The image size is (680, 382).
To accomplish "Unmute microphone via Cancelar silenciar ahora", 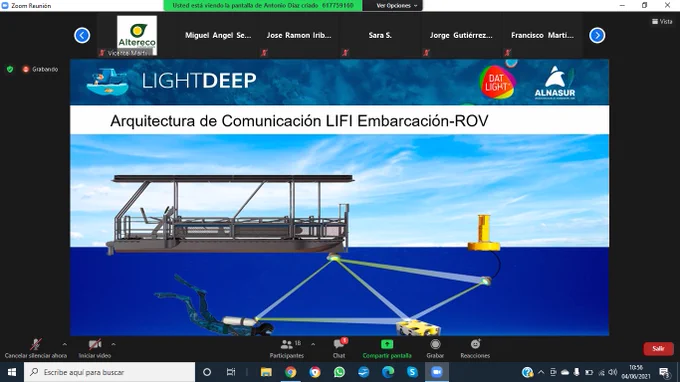I will 36,349.
